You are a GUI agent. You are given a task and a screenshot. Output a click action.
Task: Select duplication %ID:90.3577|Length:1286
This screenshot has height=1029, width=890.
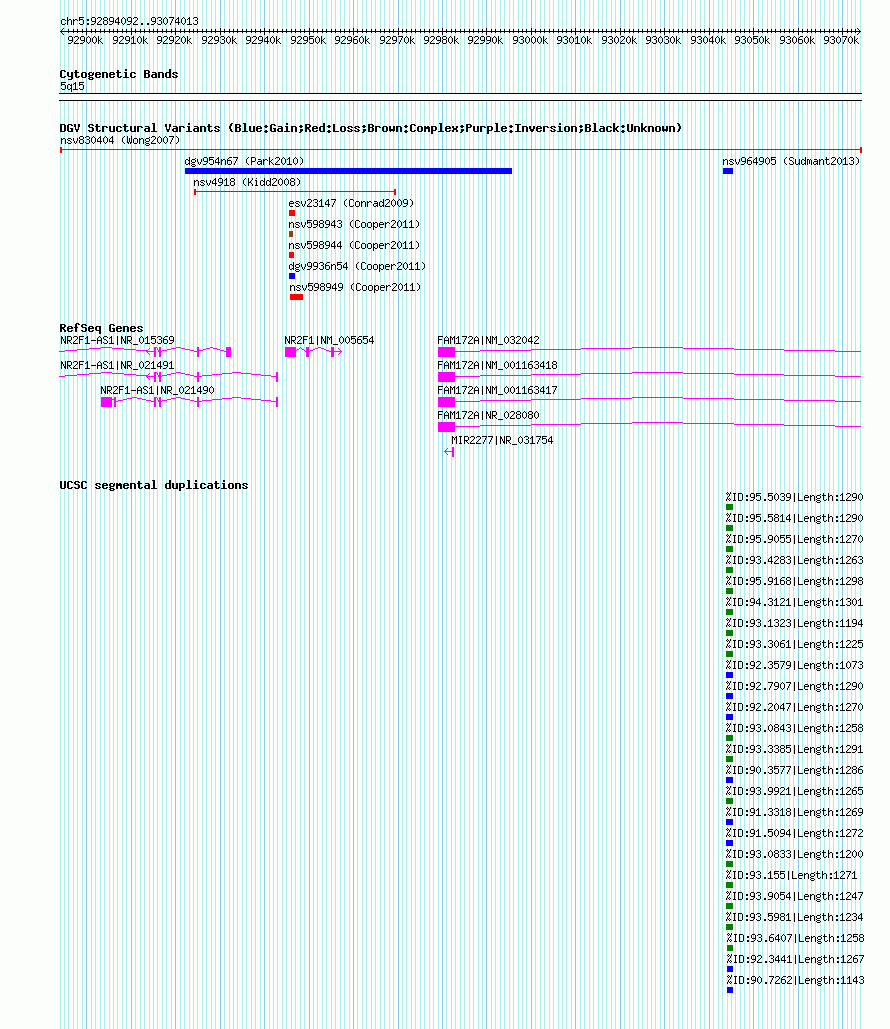(x=794, y=770)
